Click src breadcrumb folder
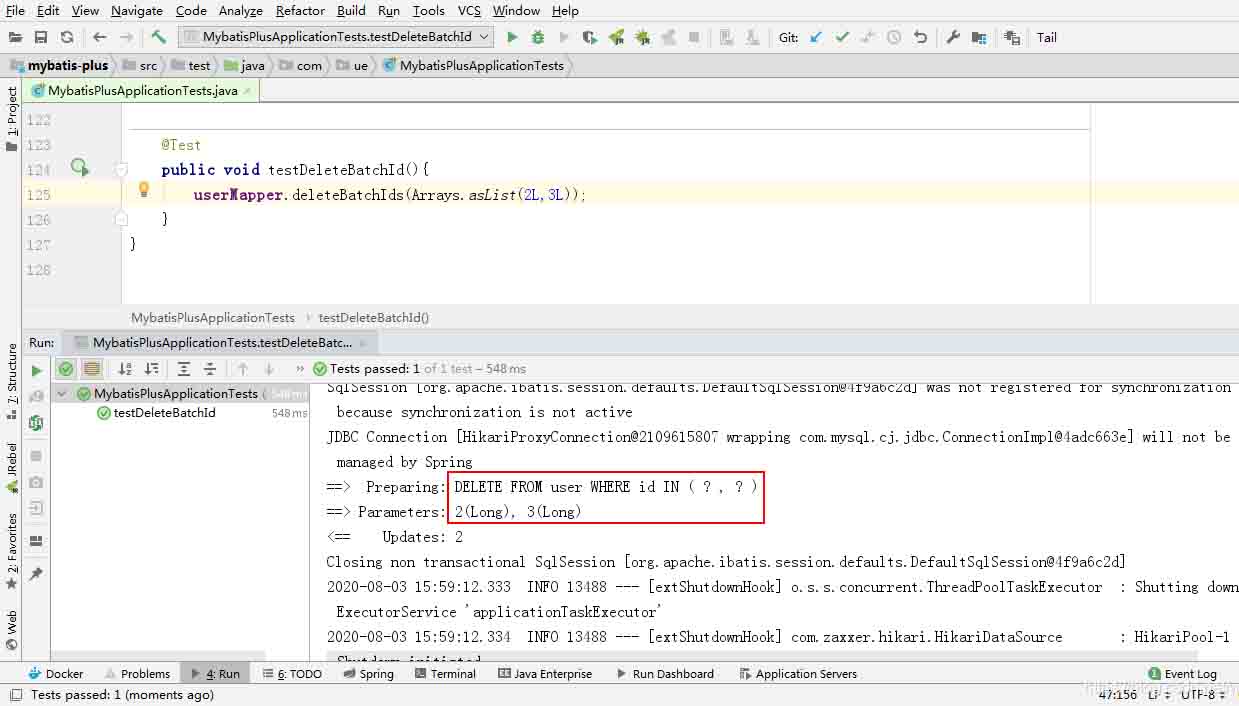The image size is (1239, 706). click(x=139, y=65)
